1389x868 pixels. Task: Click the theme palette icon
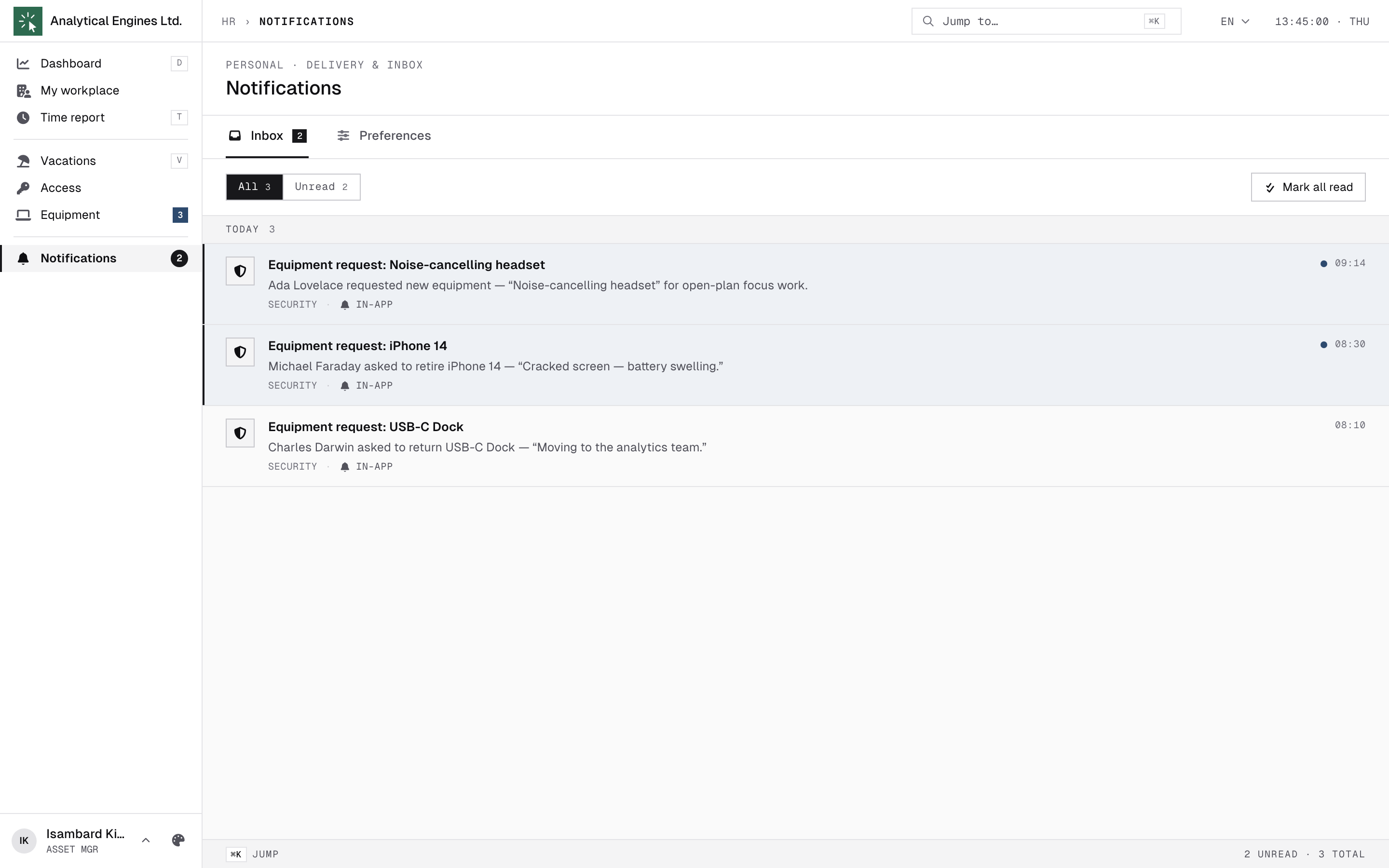pyautogui.click(x=178, y=841)
